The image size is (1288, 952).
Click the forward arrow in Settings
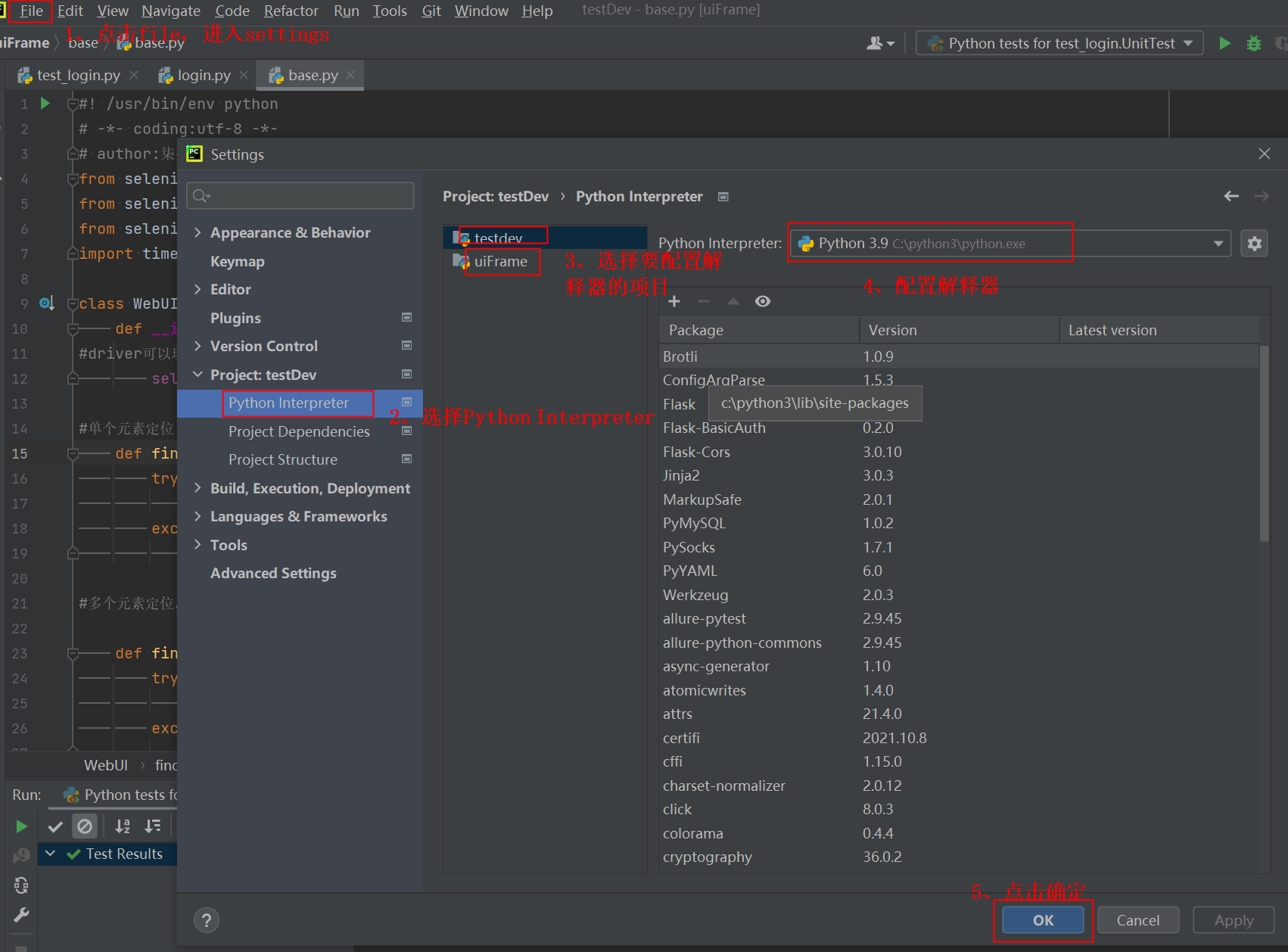click(x=1262, y=196)
